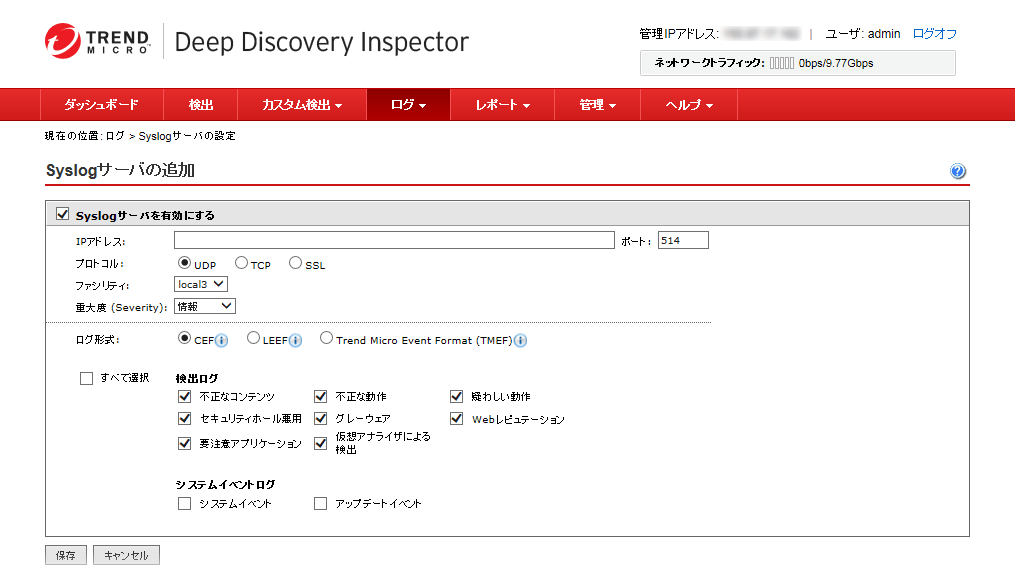
Task: Uncheck the '仮想アナライザによる検出' checkbox
Action: coord(320,443)
